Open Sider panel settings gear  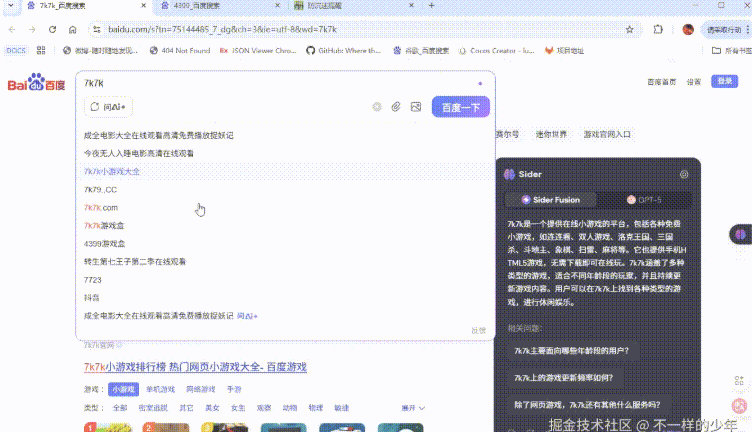point(684,175)
